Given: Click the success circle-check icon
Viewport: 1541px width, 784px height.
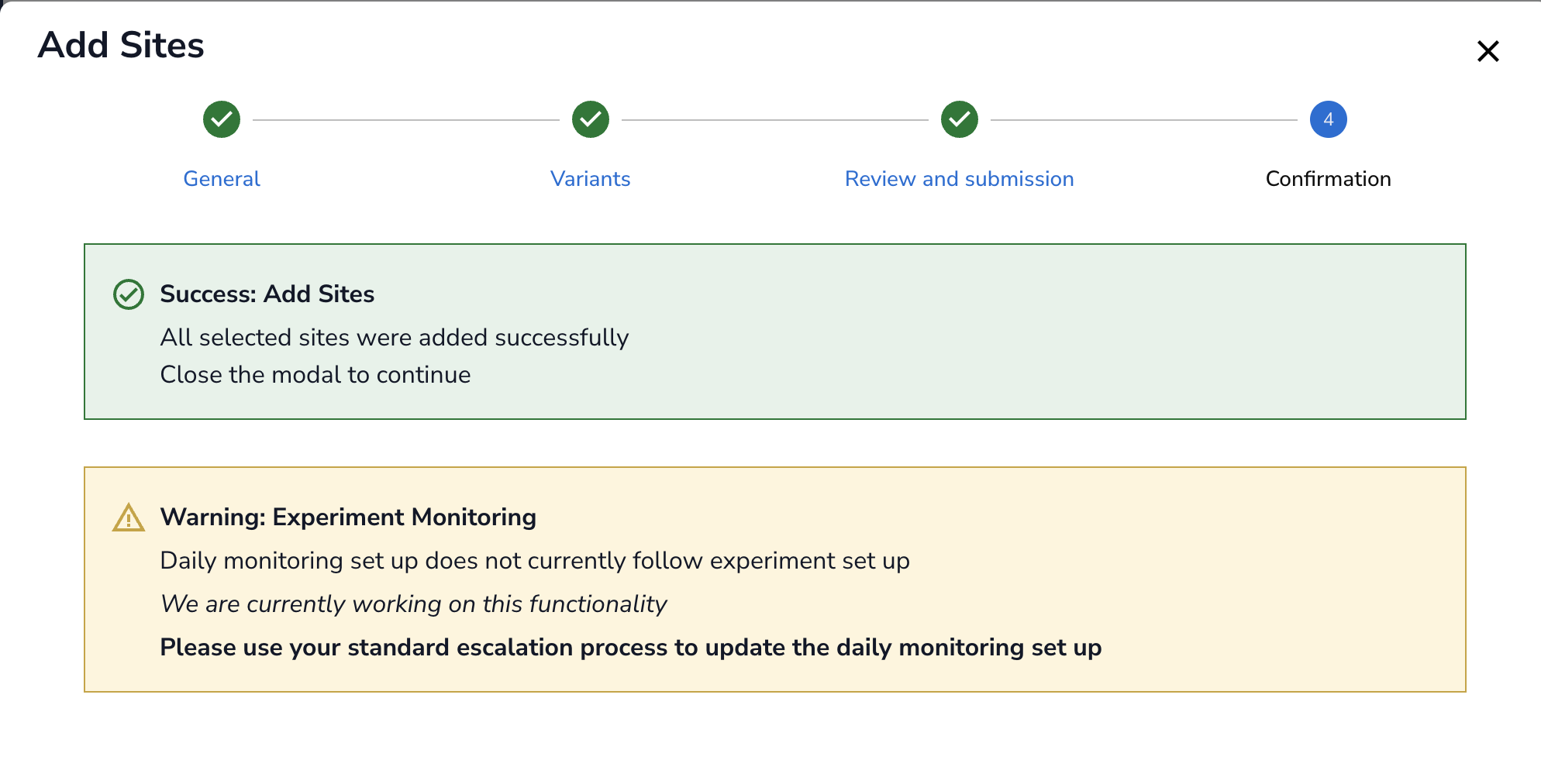Looking at the screenshot, I should pos(129,294).
